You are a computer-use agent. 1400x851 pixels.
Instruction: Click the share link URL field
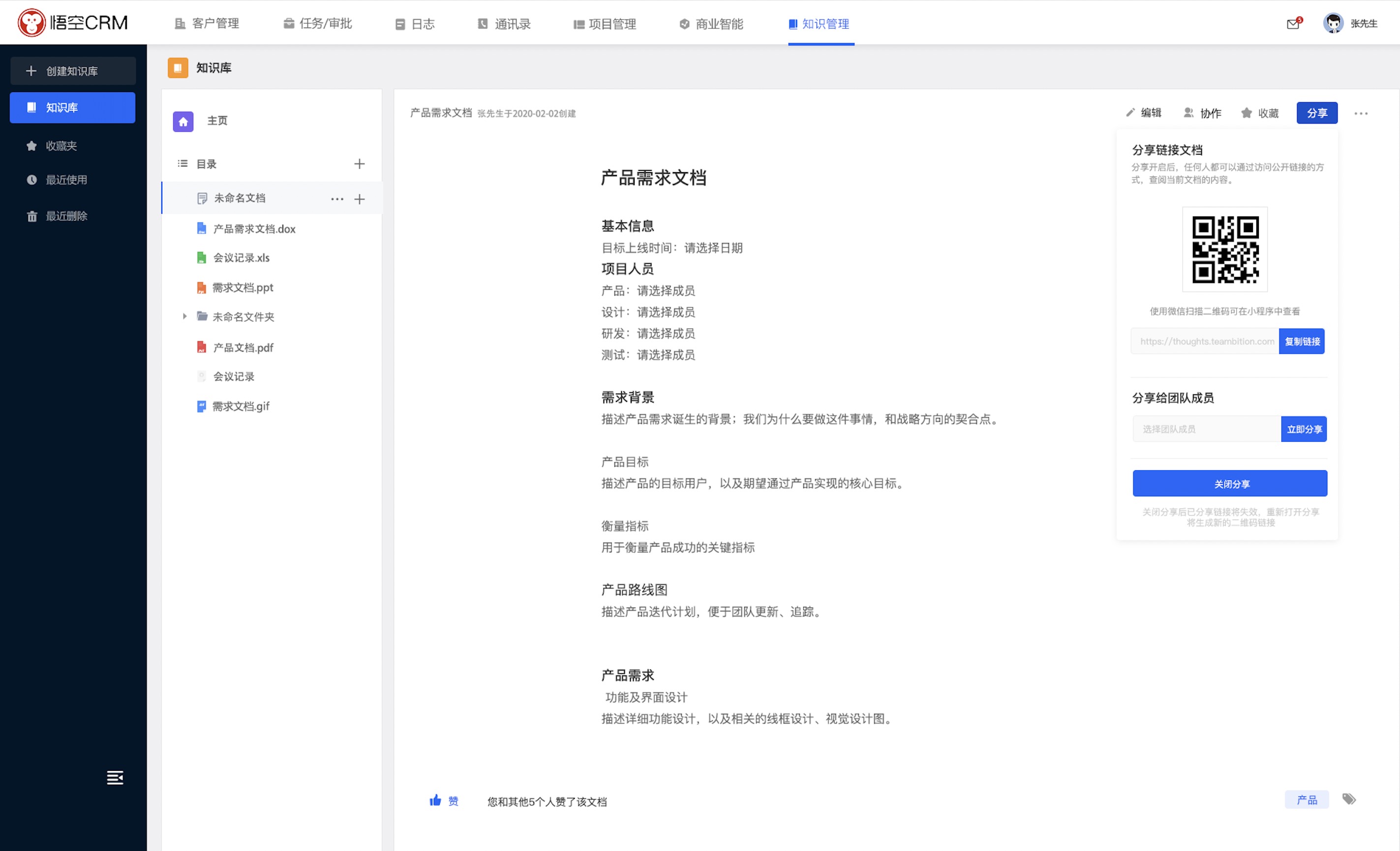(x=1205, y=341)
